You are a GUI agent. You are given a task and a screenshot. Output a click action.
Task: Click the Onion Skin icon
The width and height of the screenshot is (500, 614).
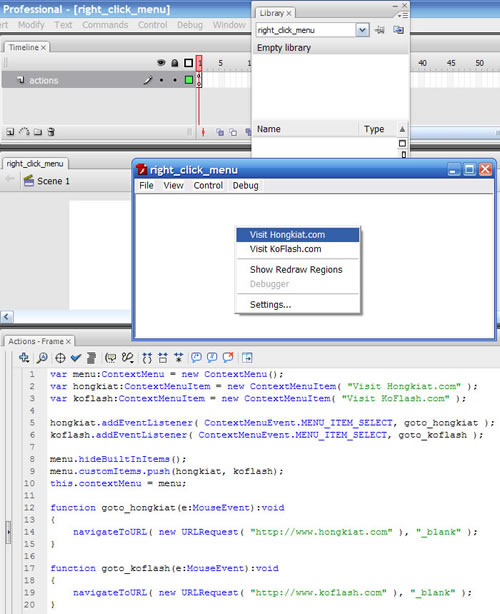tap(220, 132)
